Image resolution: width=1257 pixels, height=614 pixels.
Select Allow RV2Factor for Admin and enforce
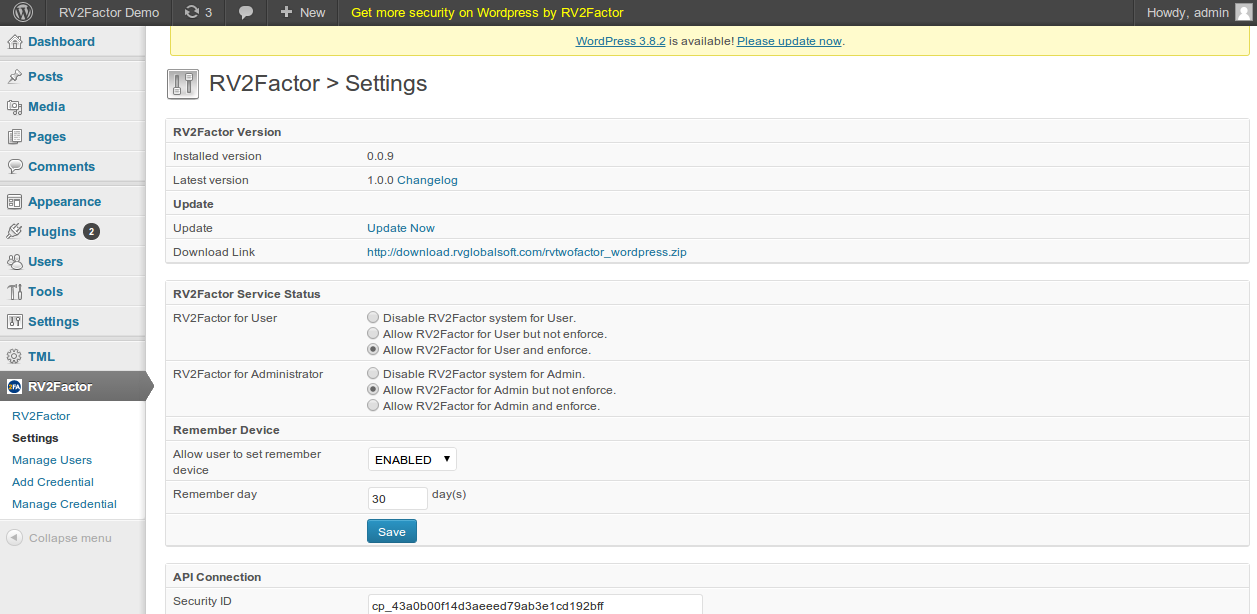coord(373,406)
